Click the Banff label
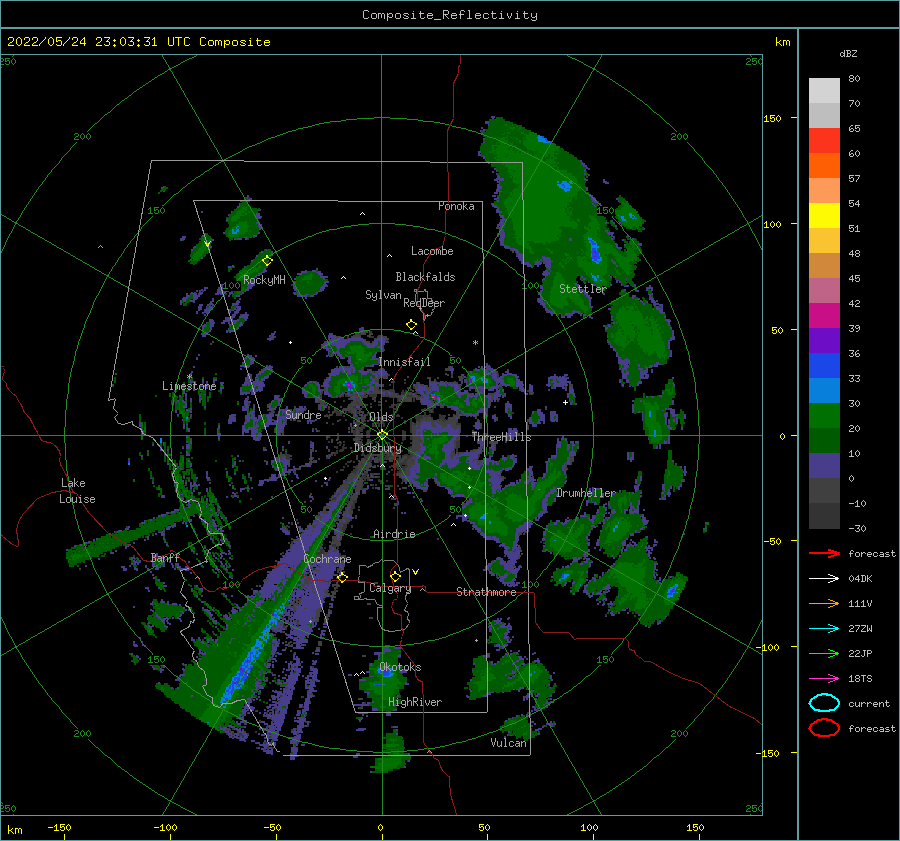The width and height of the screenshot is (900, 841). pyautogui.click(x=165, y=558)
